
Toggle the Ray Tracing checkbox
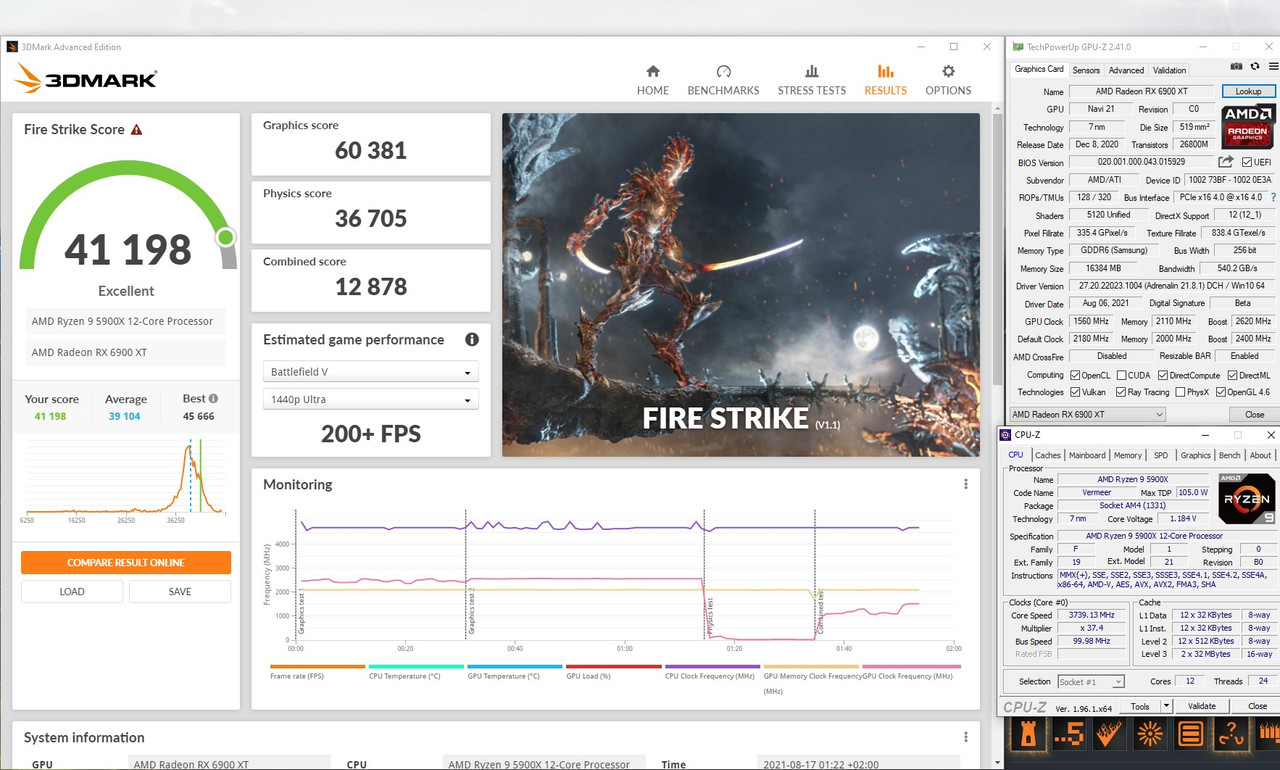coord(1121,392)
